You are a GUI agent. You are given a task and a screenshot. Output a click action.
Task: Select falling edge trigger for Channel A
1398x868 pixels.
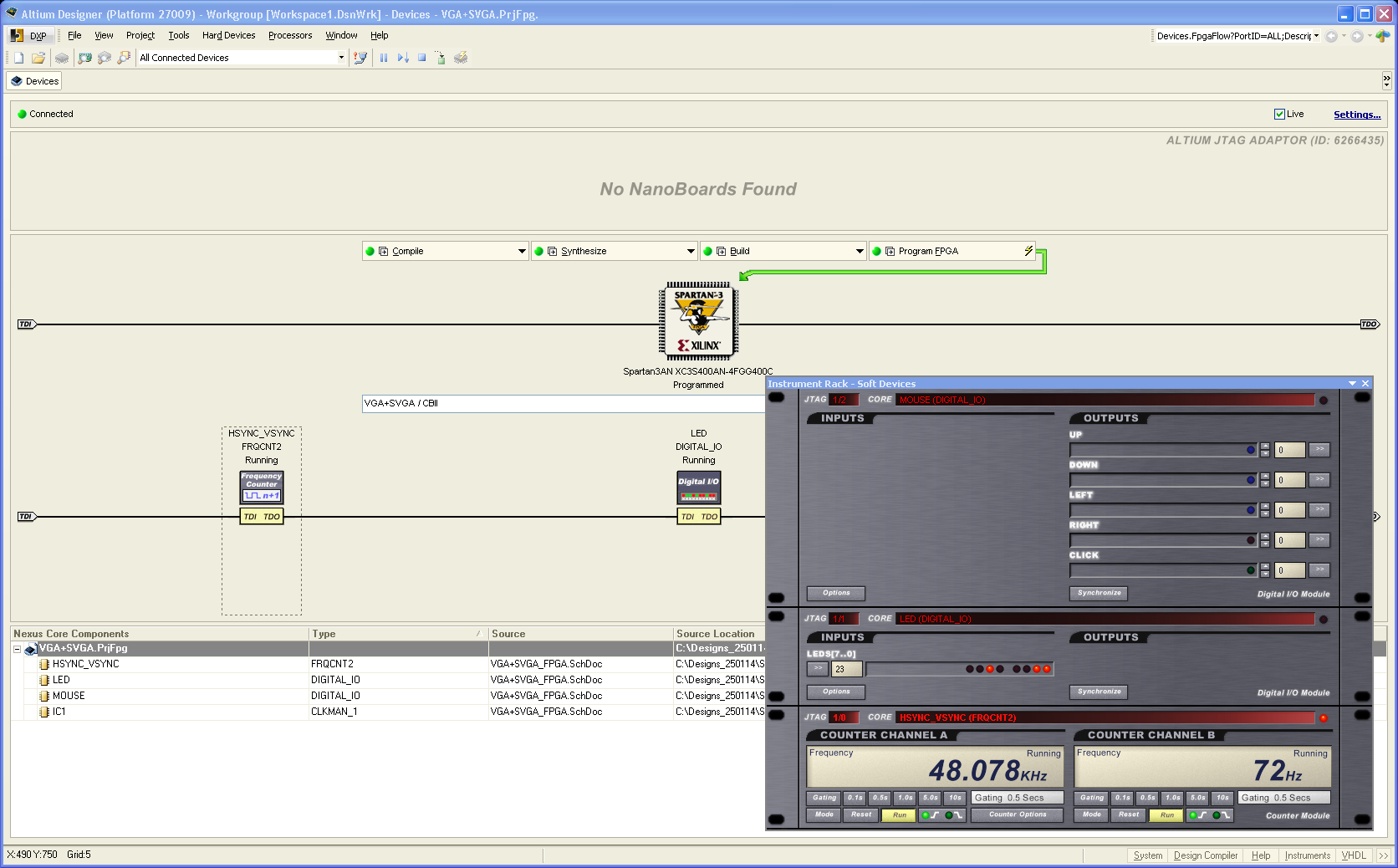tap(954, 815)
